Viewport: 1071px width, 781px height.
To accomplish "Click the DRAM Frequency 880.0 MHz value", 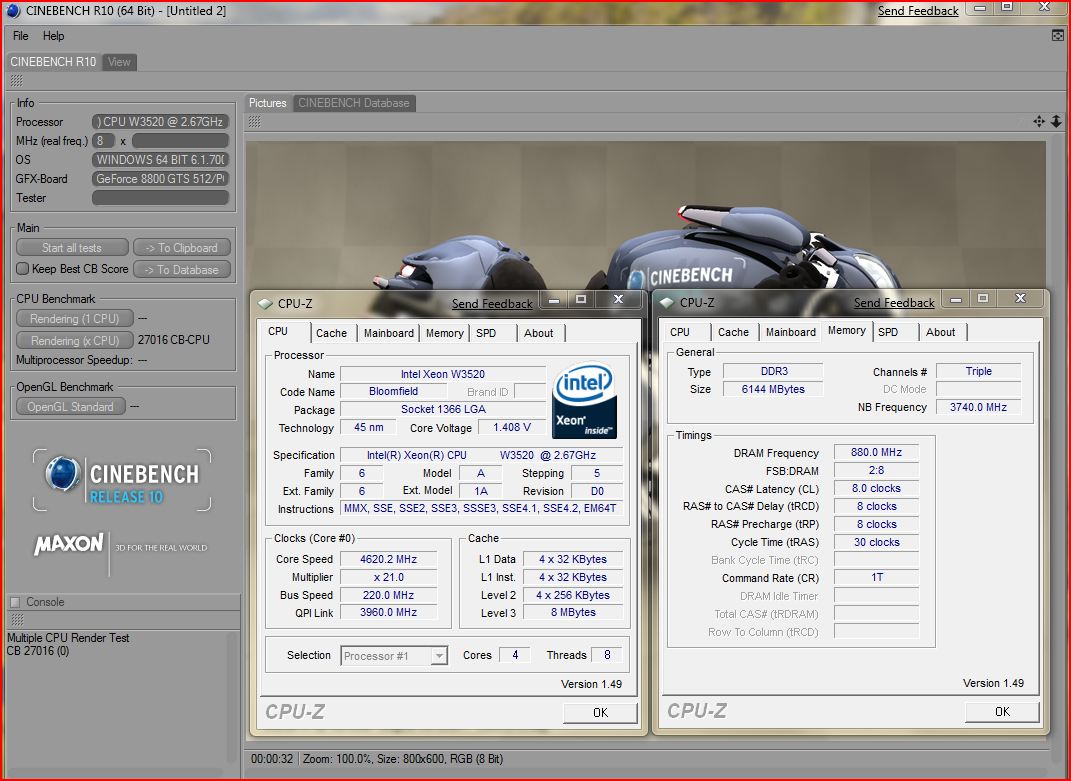I will (x=876, y=452).
